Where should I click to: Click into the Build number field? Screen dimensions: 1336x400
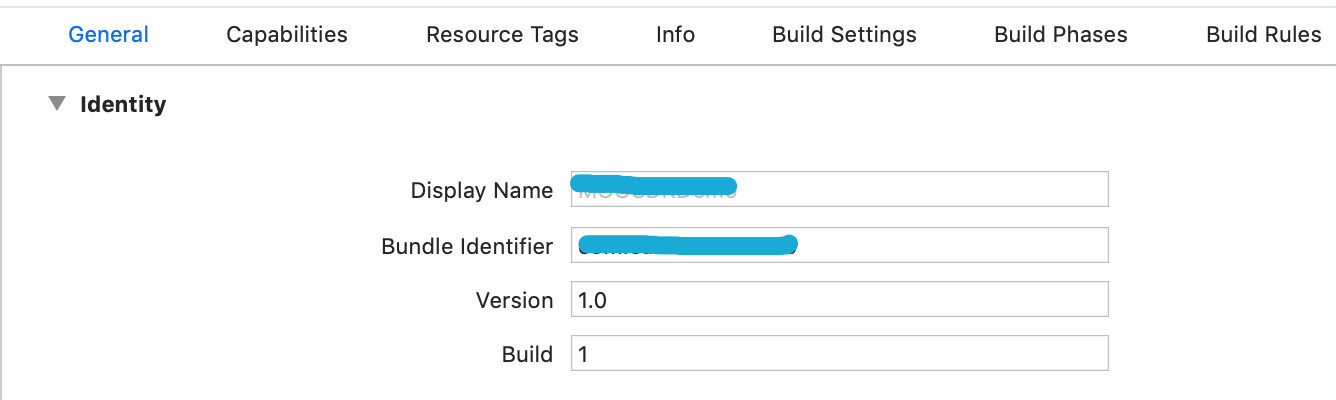pyautogui.click(x=840, y=353)
